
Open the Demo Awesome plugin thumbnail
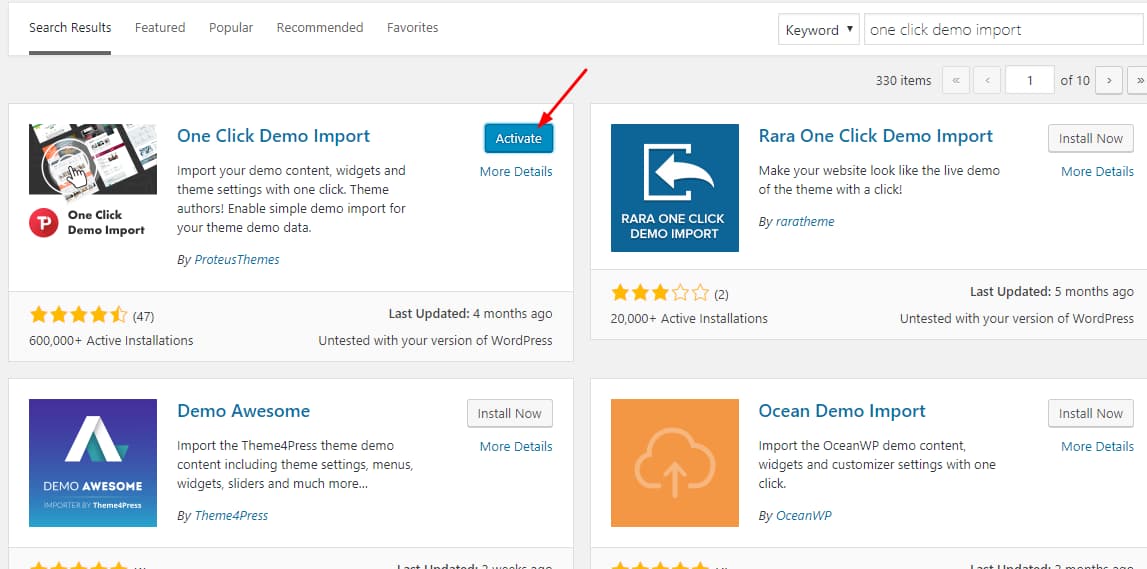click(x=93, y=463)
